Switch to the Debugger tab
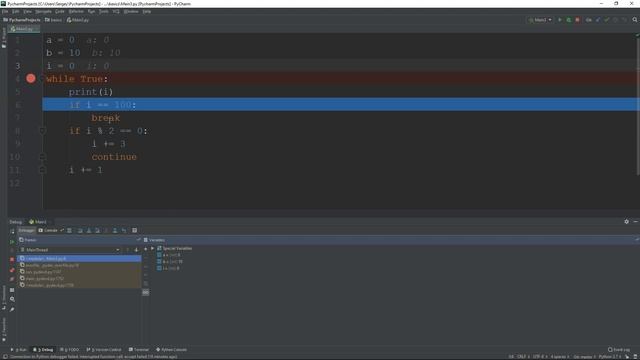640x360 pixels. tap(26, 231)
